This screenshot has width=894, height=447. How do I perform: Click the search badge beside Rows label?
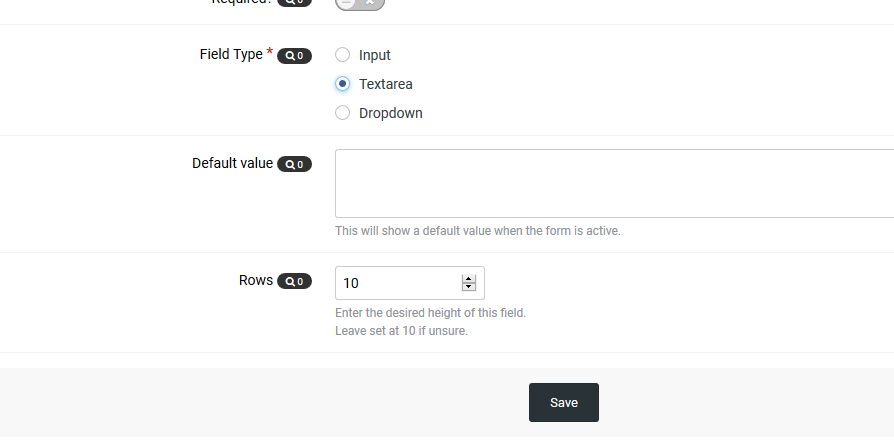294,282
